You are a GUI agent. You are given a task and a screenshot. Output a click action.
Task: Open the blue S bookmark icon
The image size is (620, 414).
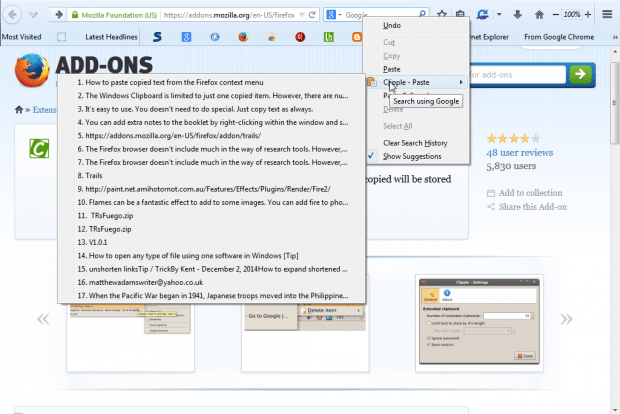point(157,37)
